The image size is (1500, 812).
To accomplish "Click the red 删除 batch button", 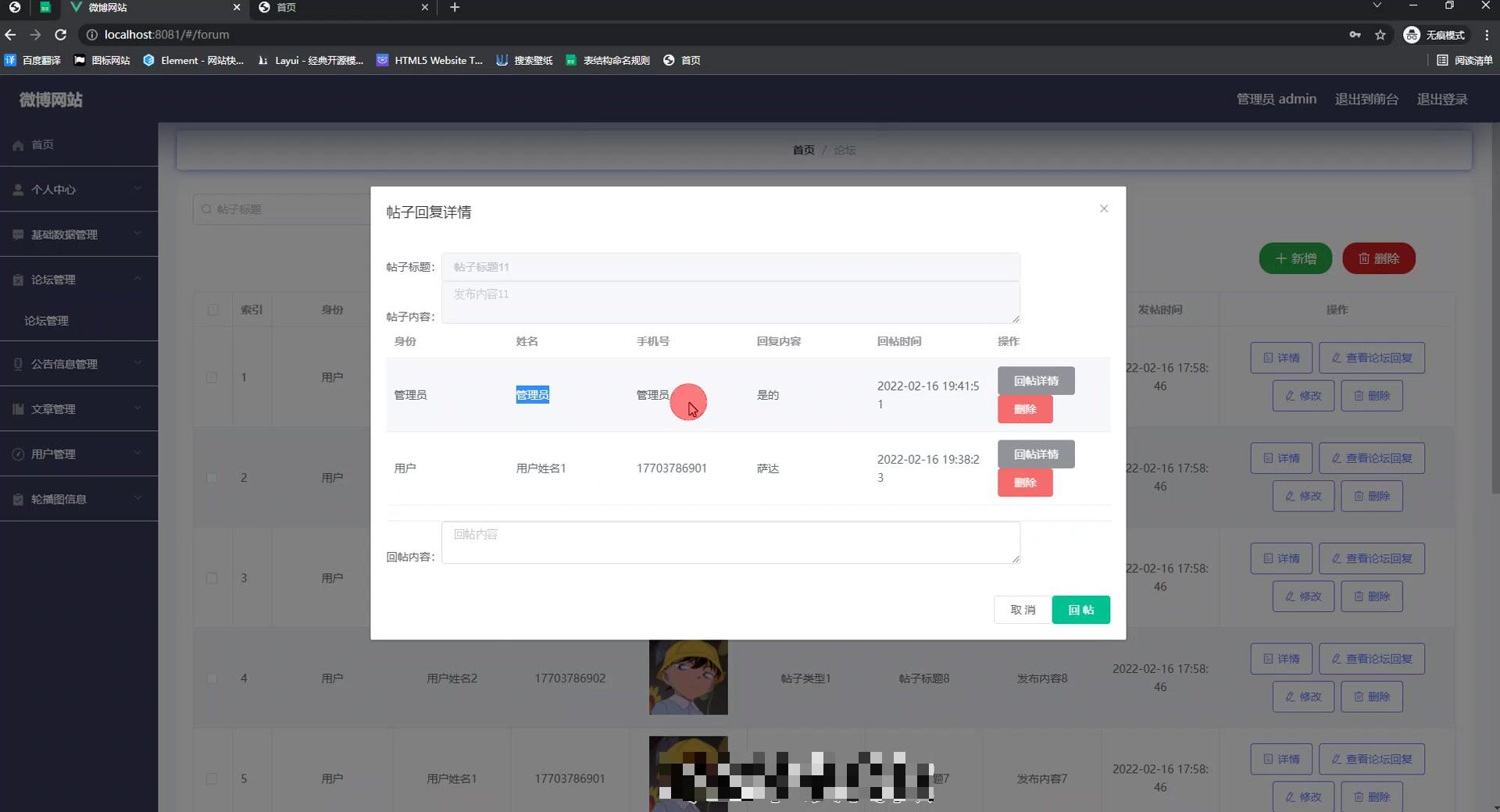I will [x=1379, y=258].
